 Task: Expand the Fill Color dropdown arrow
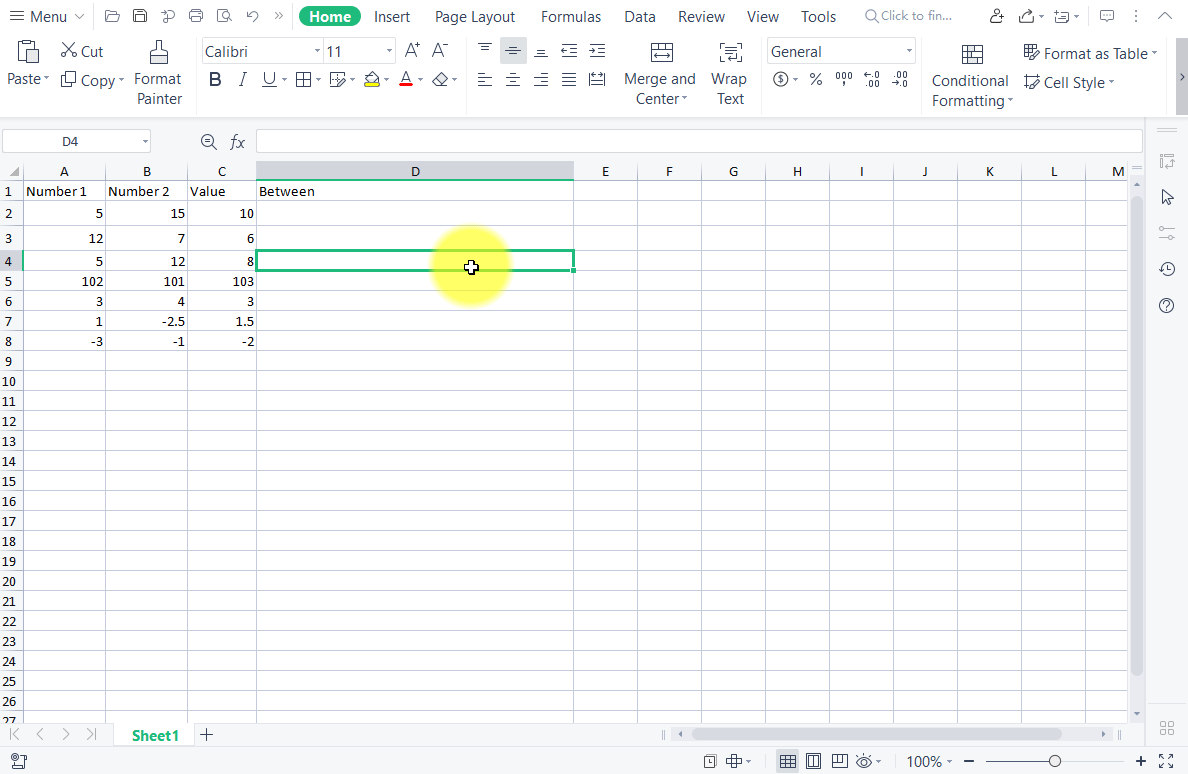(388, 79)
